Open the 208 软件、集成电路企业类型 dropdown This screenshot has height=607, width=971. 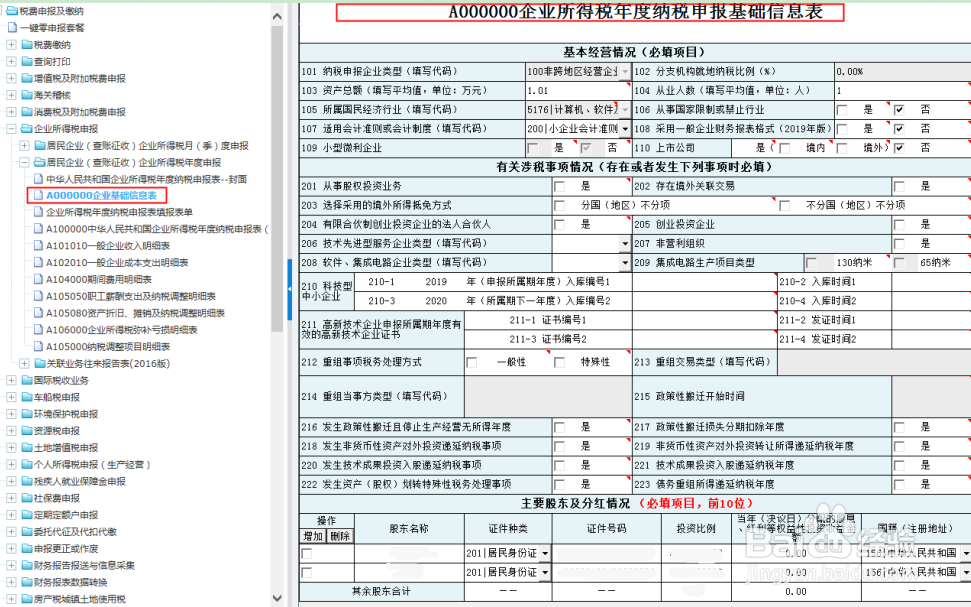tap(625, 263)
